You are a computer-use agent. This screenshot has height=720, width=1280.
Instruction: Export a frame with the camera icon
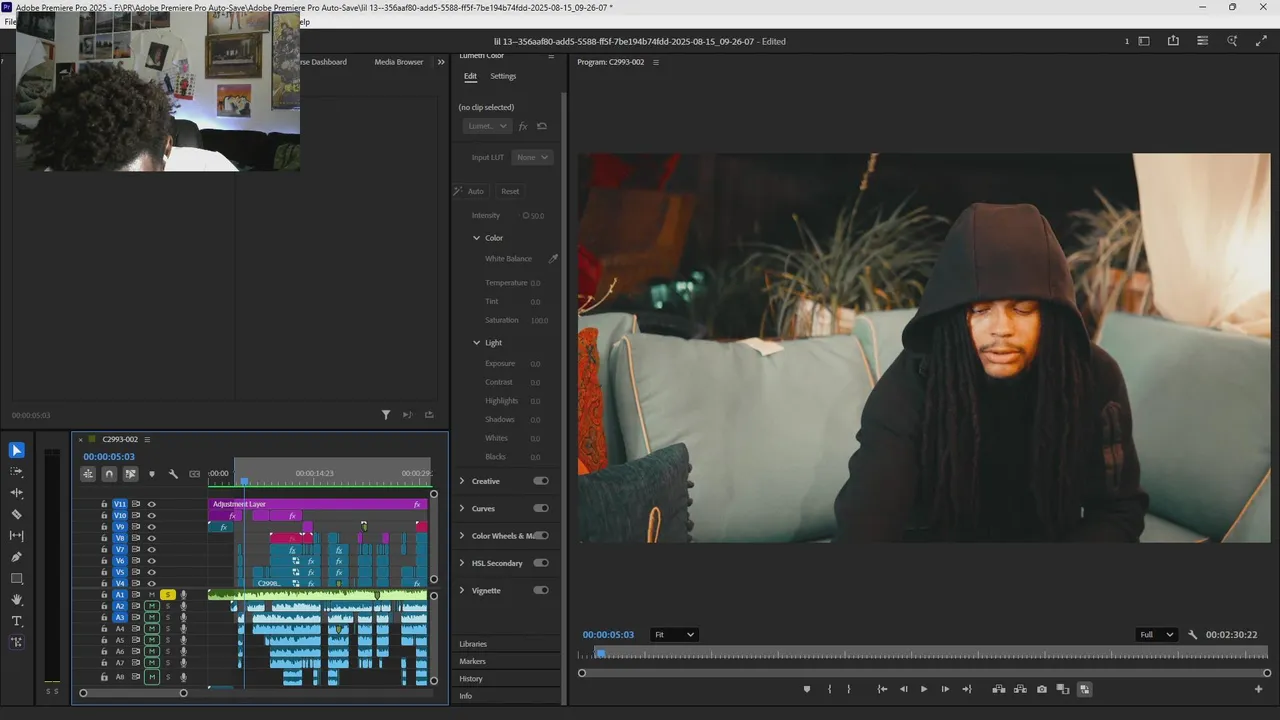click(x=1042, y=689)
